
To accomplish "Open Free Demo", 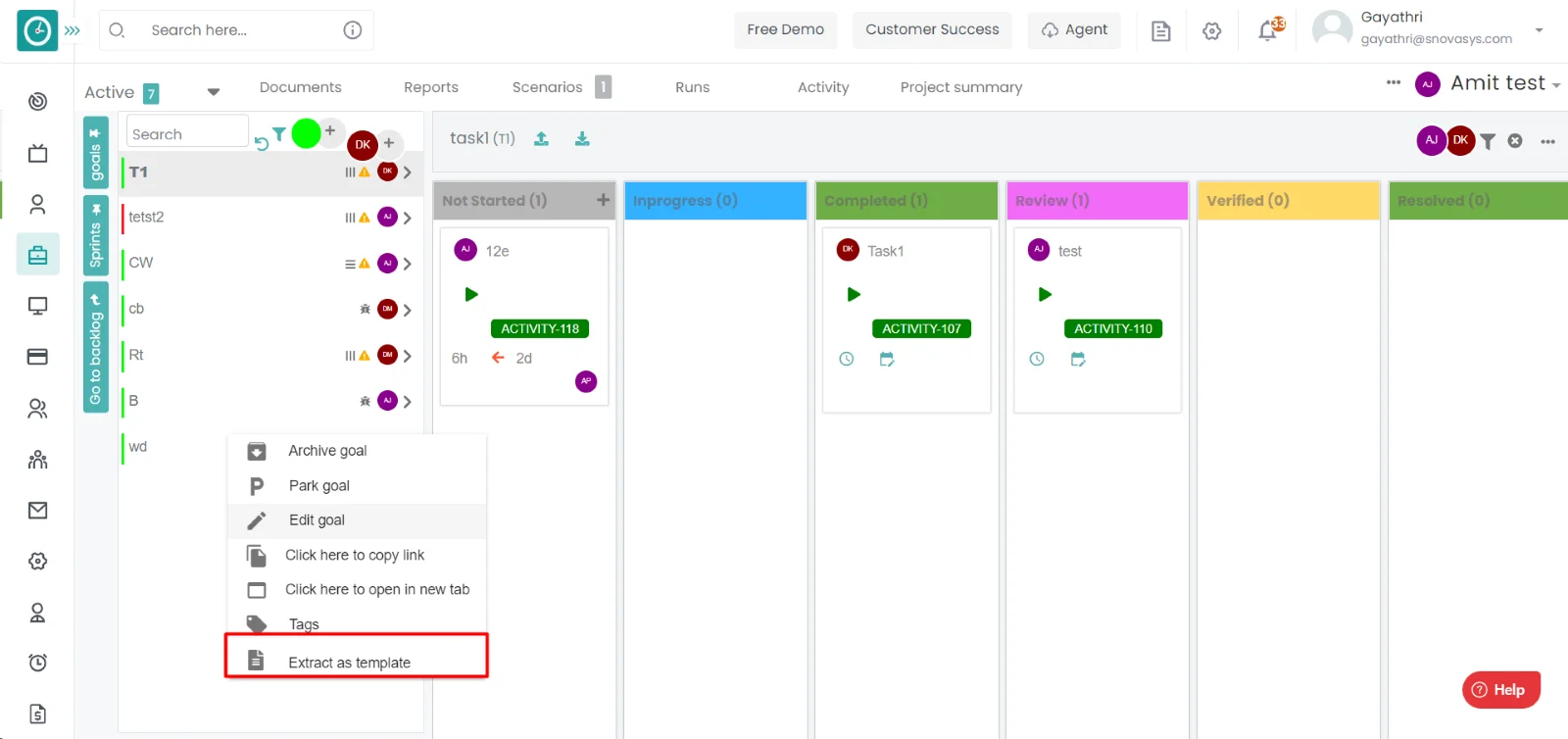I will coord(785,29).
